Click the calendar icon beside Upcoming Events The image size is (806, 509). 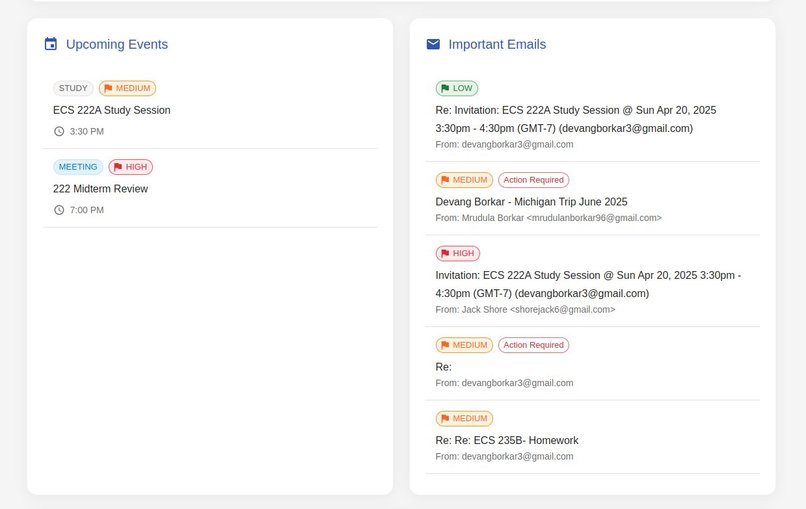51,44
